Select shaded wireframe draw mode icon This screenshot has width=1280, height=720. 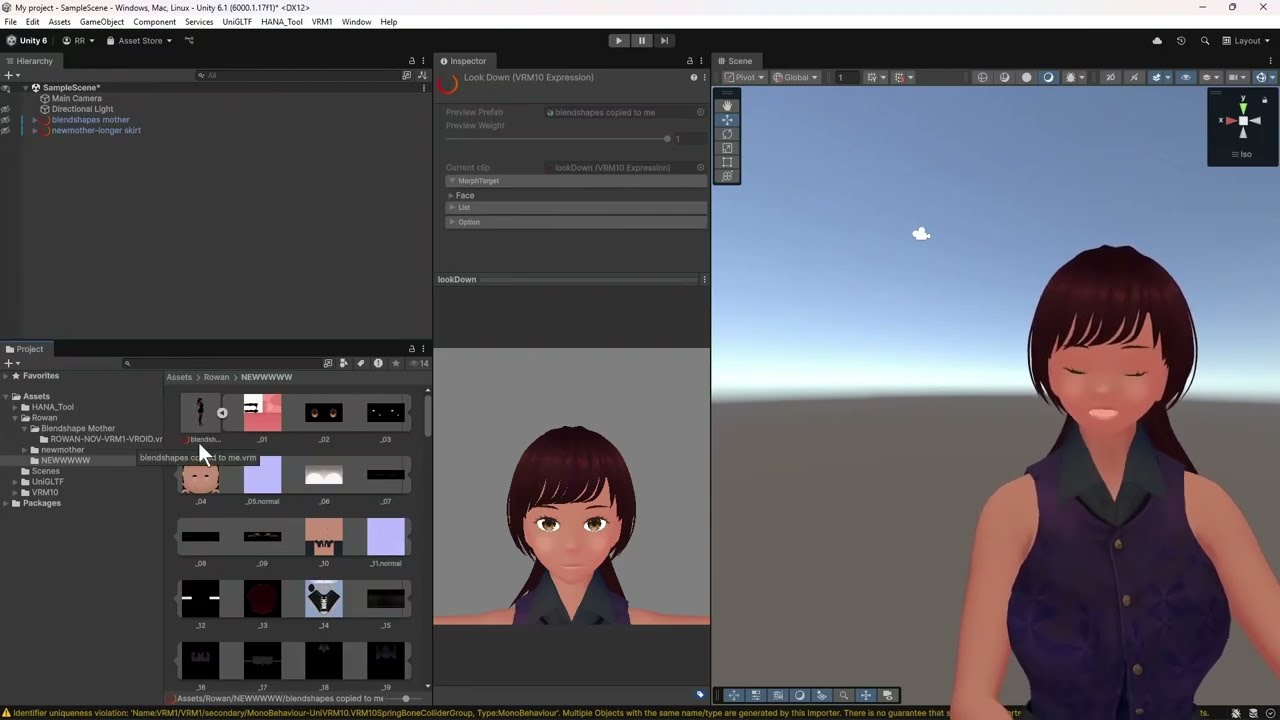coord(1005,77)
